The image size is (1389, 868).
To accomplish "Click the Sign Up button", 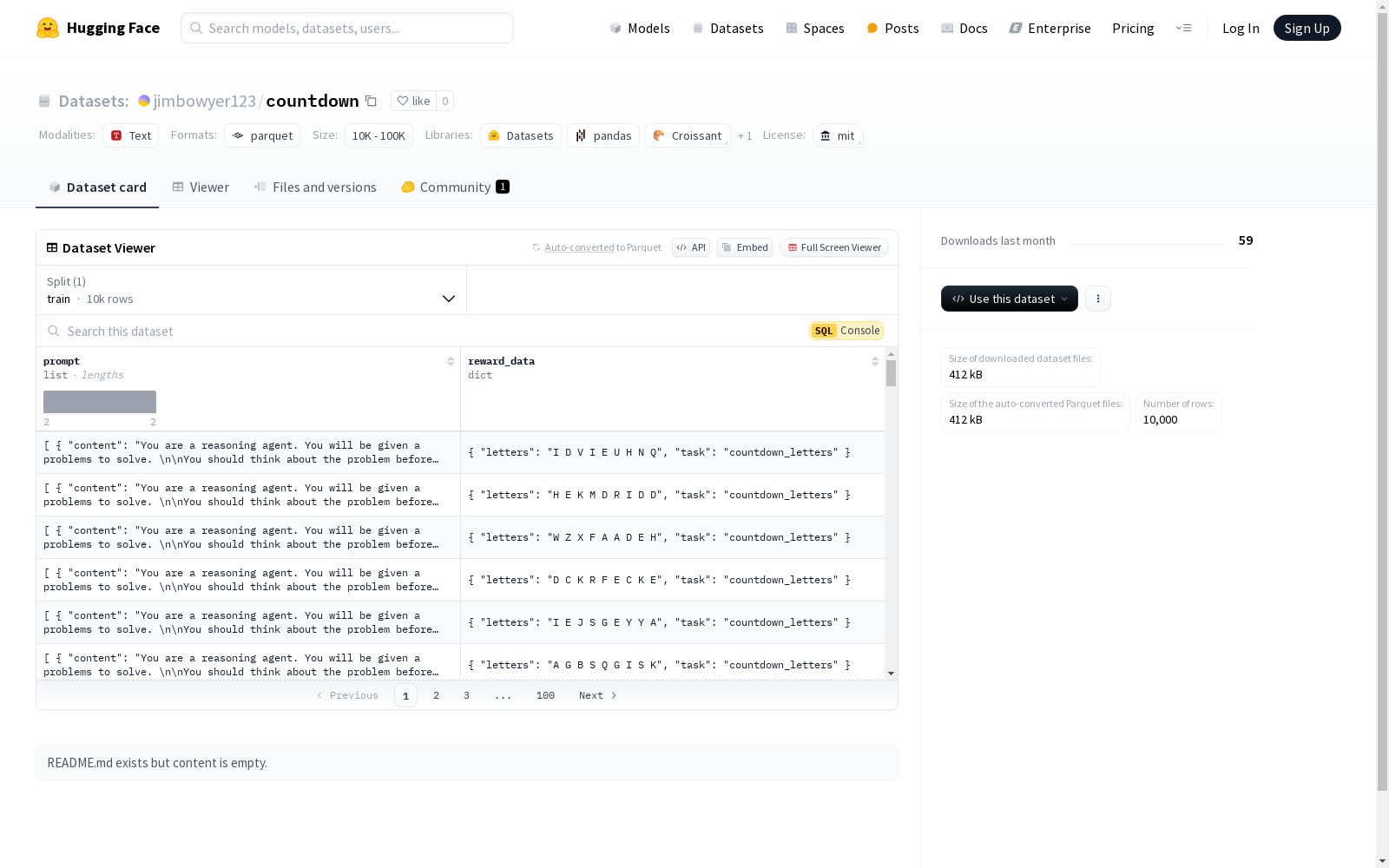I will [1307, 28].
